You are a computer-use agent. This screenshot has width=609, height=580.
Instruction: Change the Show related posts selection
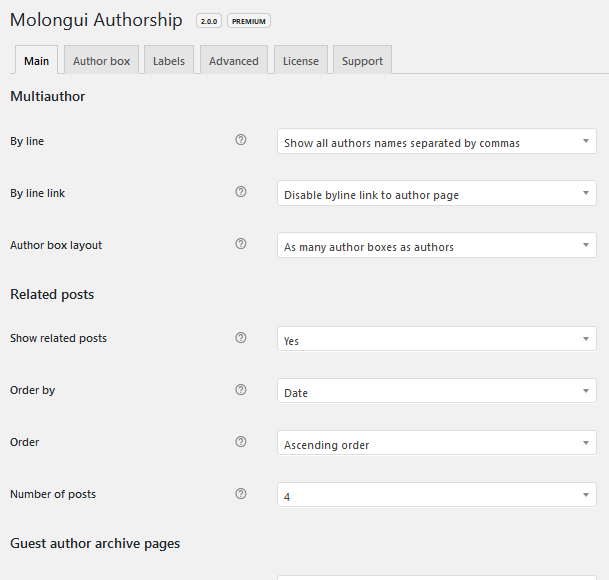point(436,340)
